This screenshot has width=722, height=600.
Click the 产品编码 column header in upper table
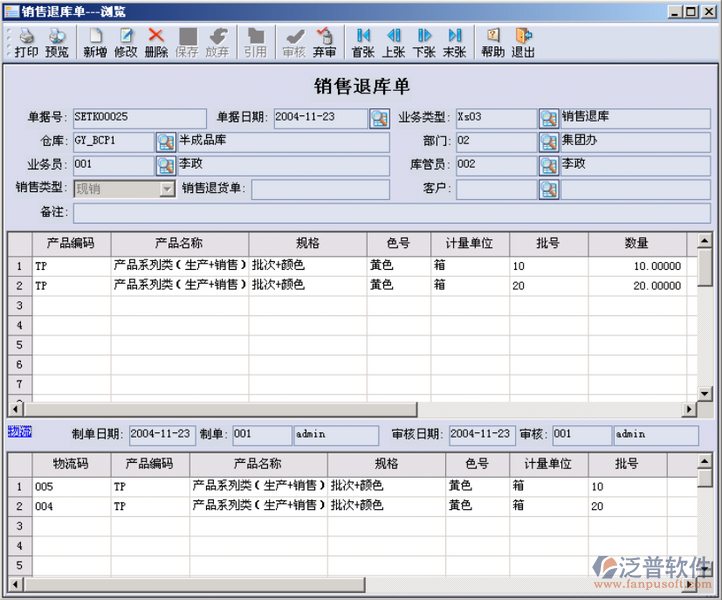click(x=70, y=243)
